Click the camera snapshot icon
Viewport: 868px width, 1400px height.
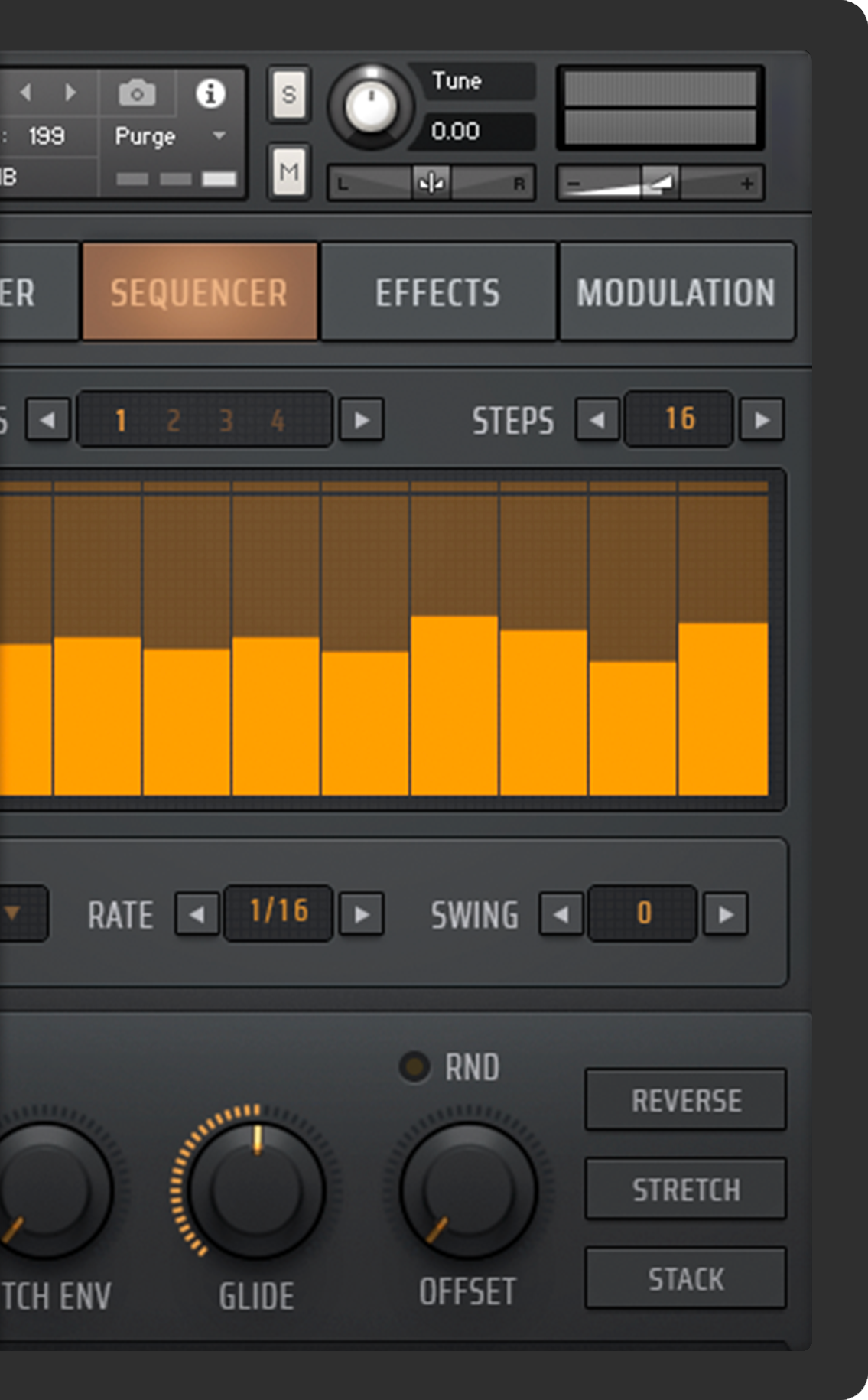coord(137,93)
